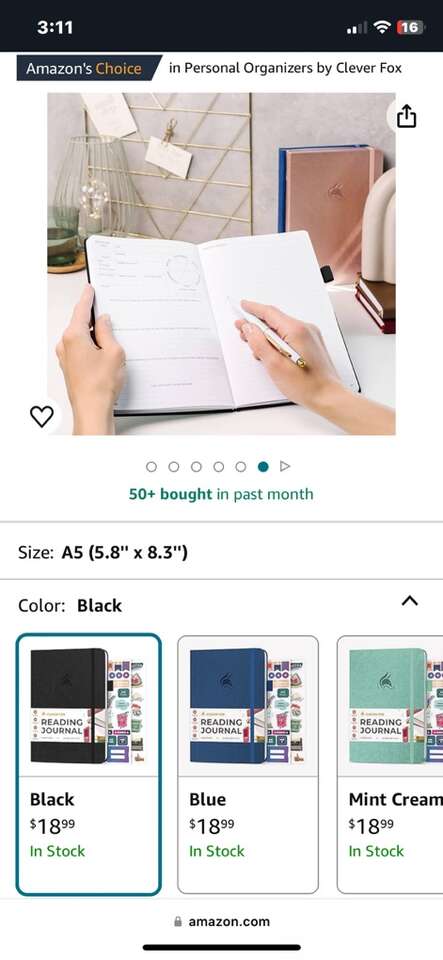
Task: Open the Size A5 selection row
Action: point(222,552)
